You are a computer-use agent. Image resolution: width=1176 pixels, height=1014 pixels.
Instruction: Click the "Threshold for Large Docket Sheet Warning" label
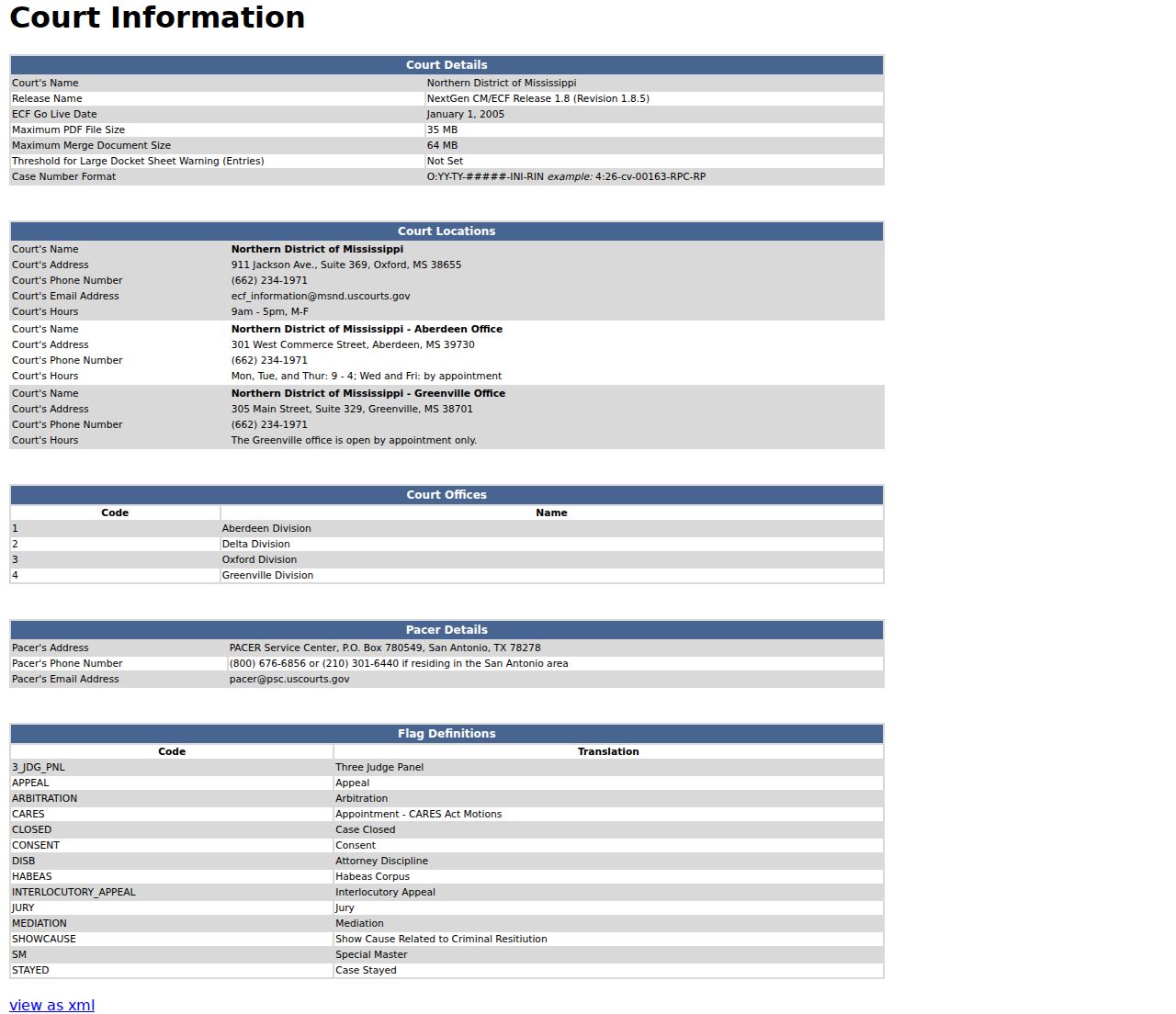[x=138, y=161]
